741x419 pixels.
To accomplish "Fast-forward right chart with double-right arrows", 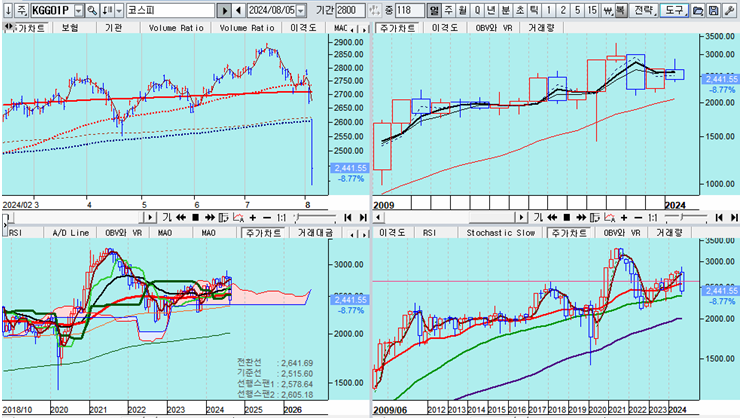I will [581, 217].
